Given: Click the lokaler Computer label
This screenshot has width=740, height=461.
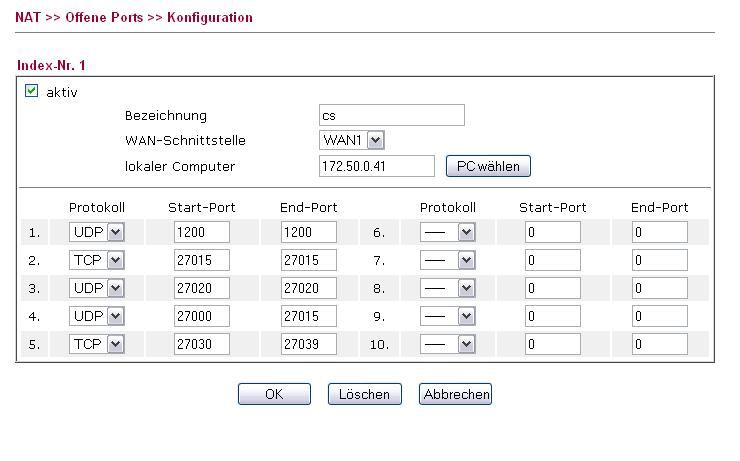Looking at the screenshot, I should click(x=180, y=167).
